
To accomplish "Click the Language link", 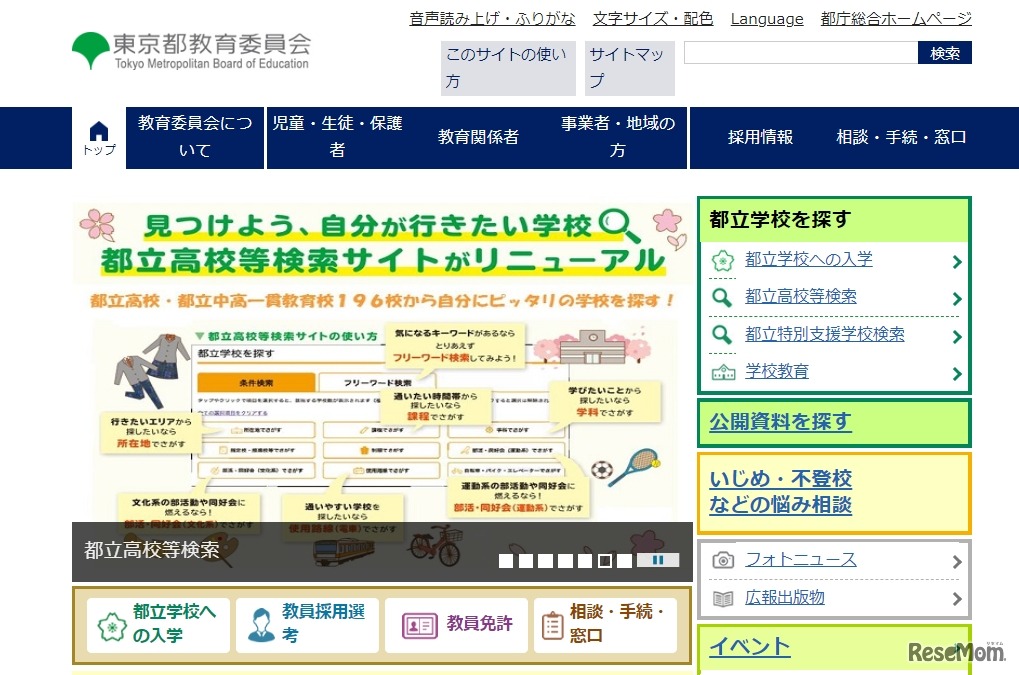I will coord(767,19).
